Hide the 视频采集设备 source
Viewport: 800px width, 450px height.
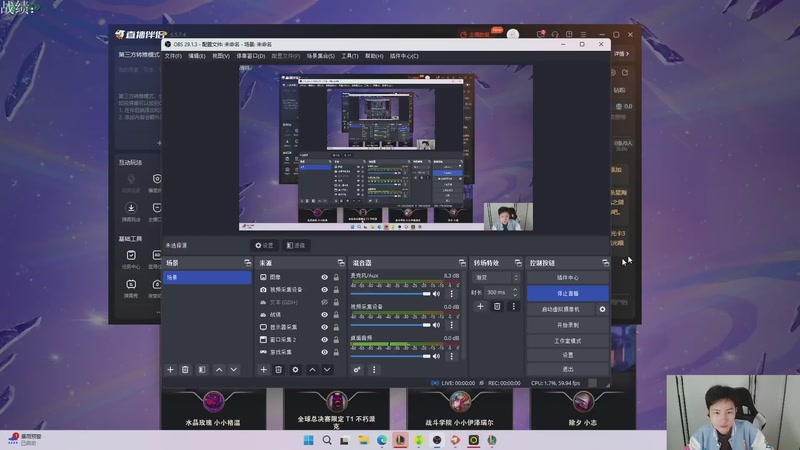point(324,289)
